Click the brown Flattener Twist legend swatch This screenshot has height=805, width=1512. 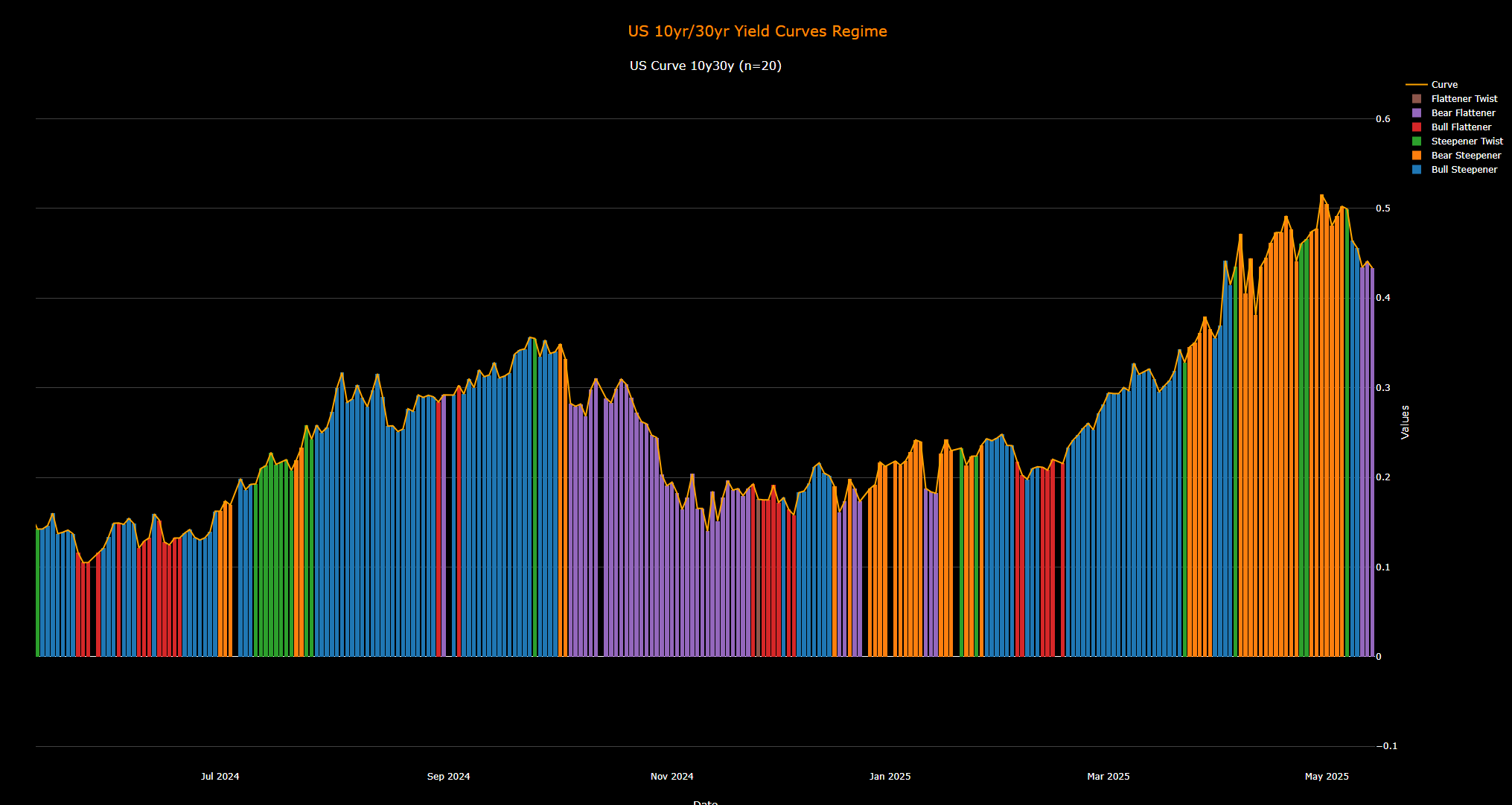[1417, 99]
